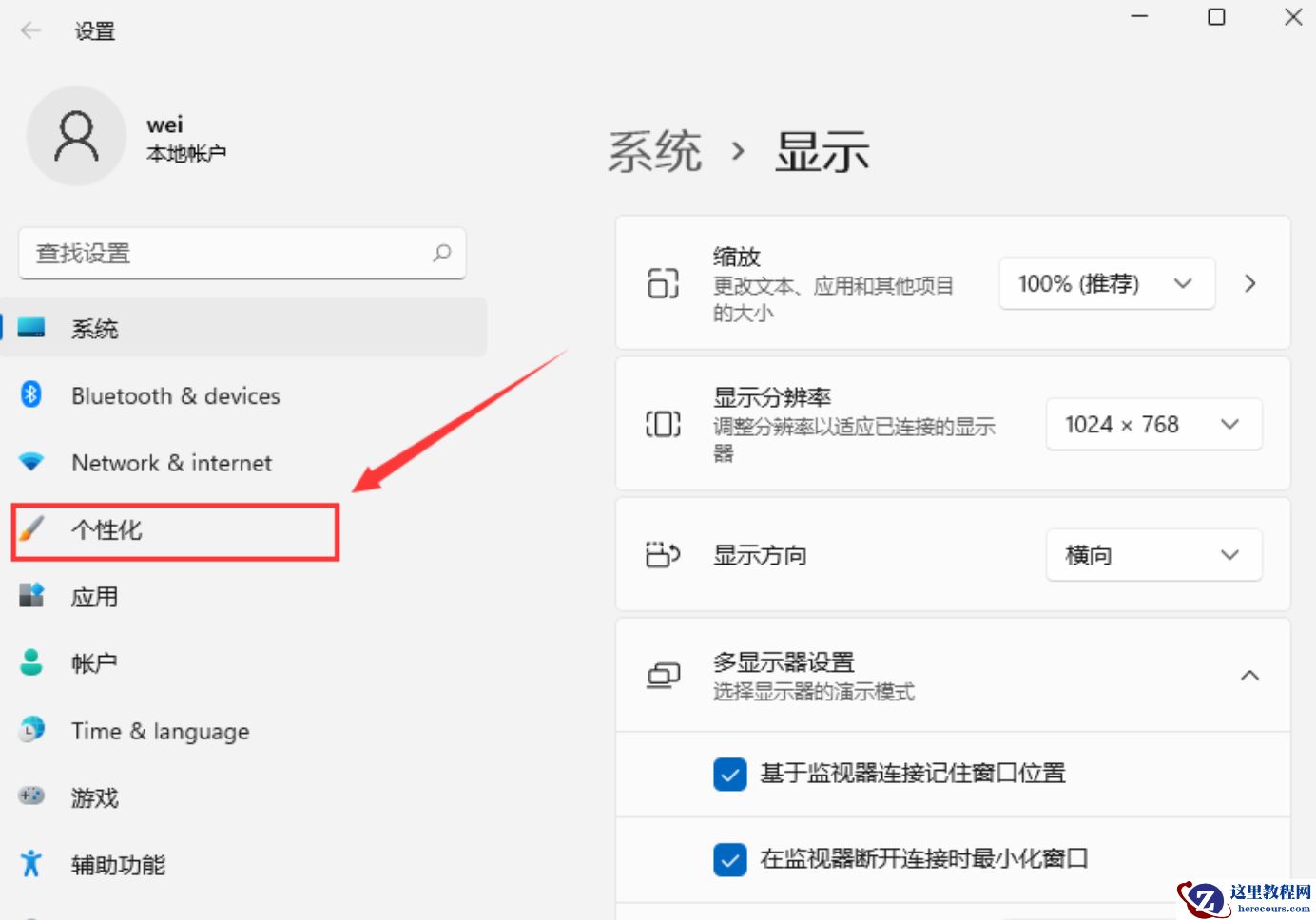Select the 游戏 (Gaming) Xbox icon

point(31,797)
